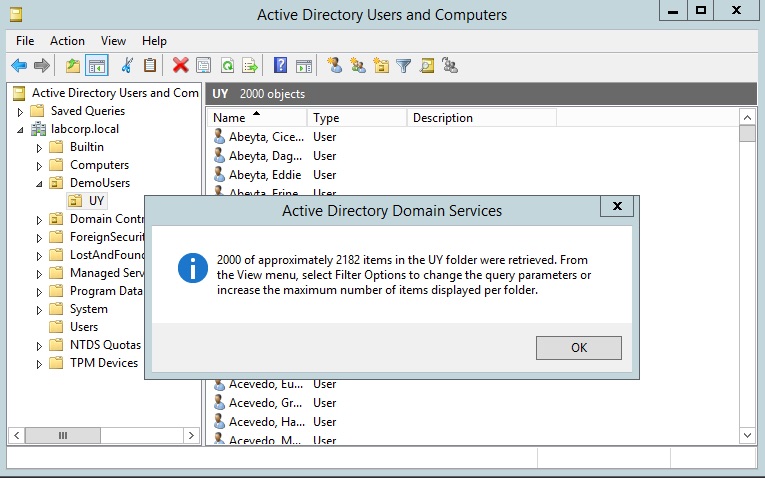Click the Add to group toolbar icon
The width and height of the screenshot is (765, 478).
click(x=450, y=65)
